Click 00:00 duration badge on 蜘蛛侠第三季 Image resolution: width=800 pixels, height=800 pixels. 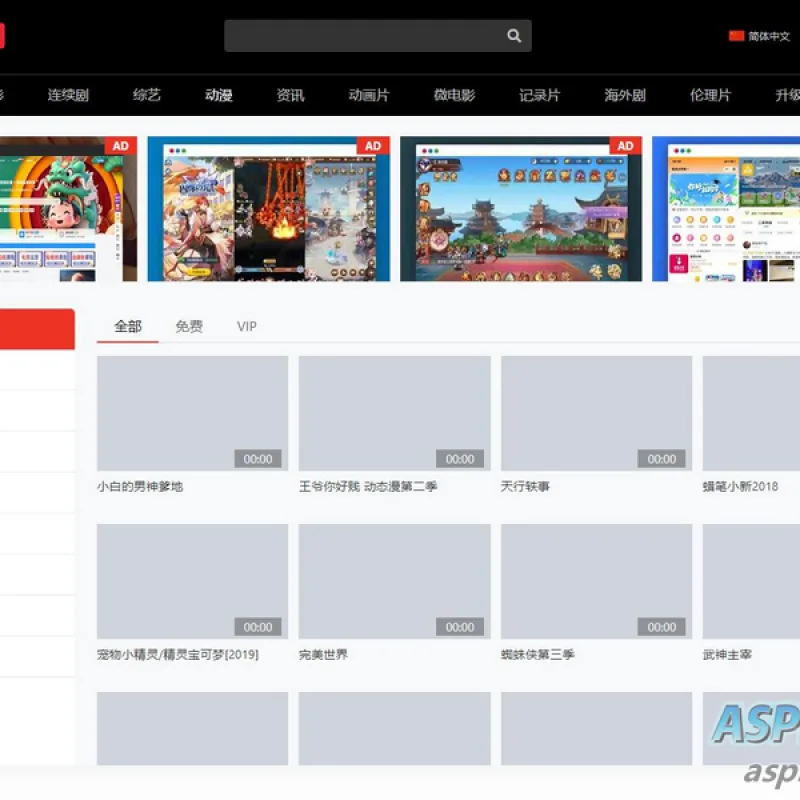click(x=662, y=627)
